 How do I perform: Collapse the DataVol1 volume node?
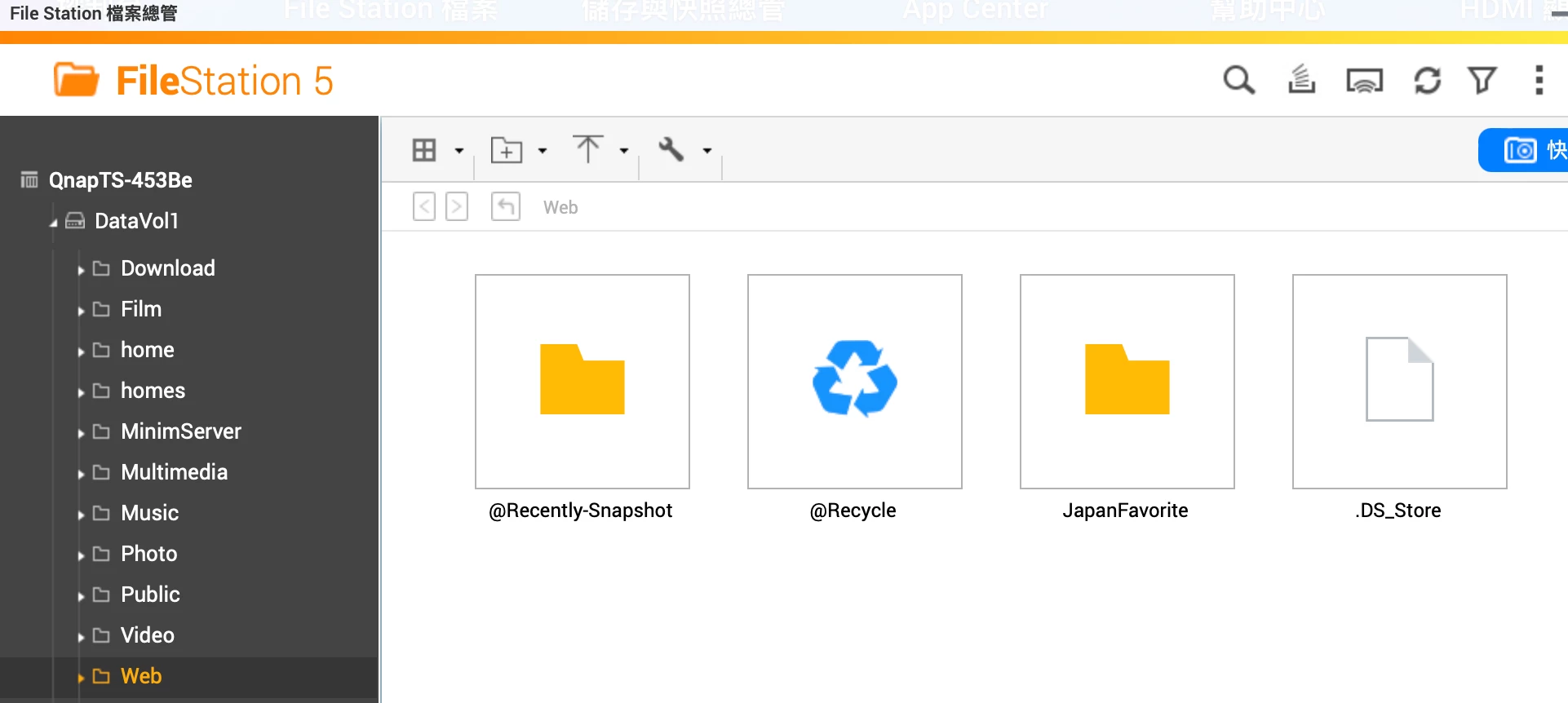[x=53, y=223]
